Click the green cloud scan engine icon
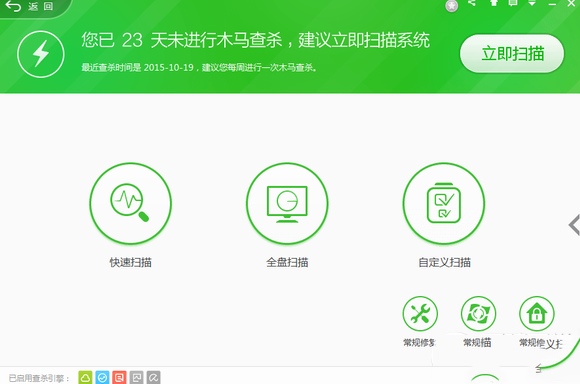The width and height of the screenshot is (580, 384). [85, 377]
